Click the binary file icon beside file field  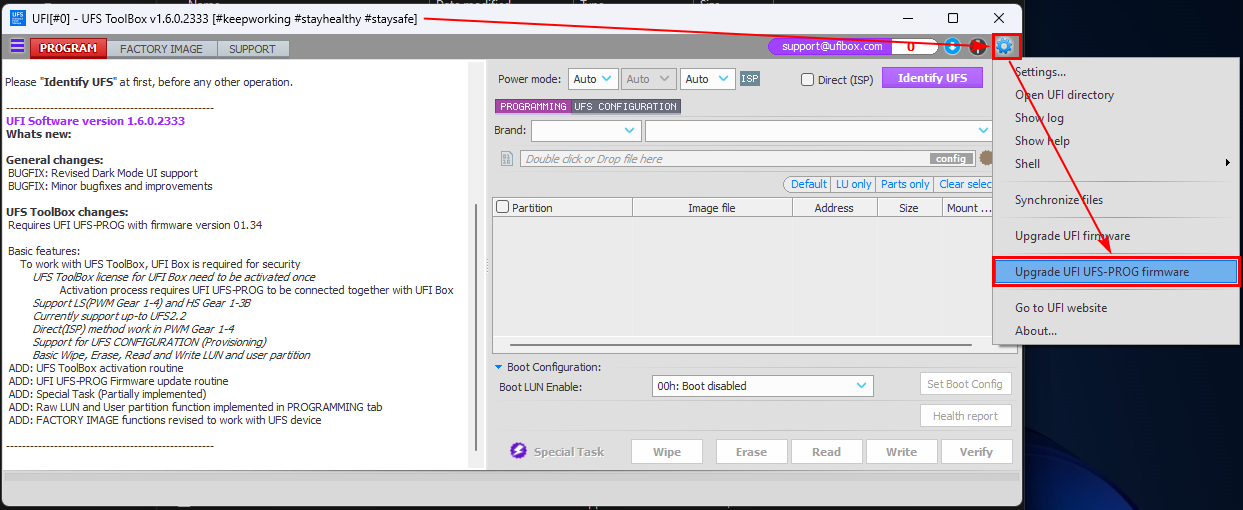click(507, 158)
